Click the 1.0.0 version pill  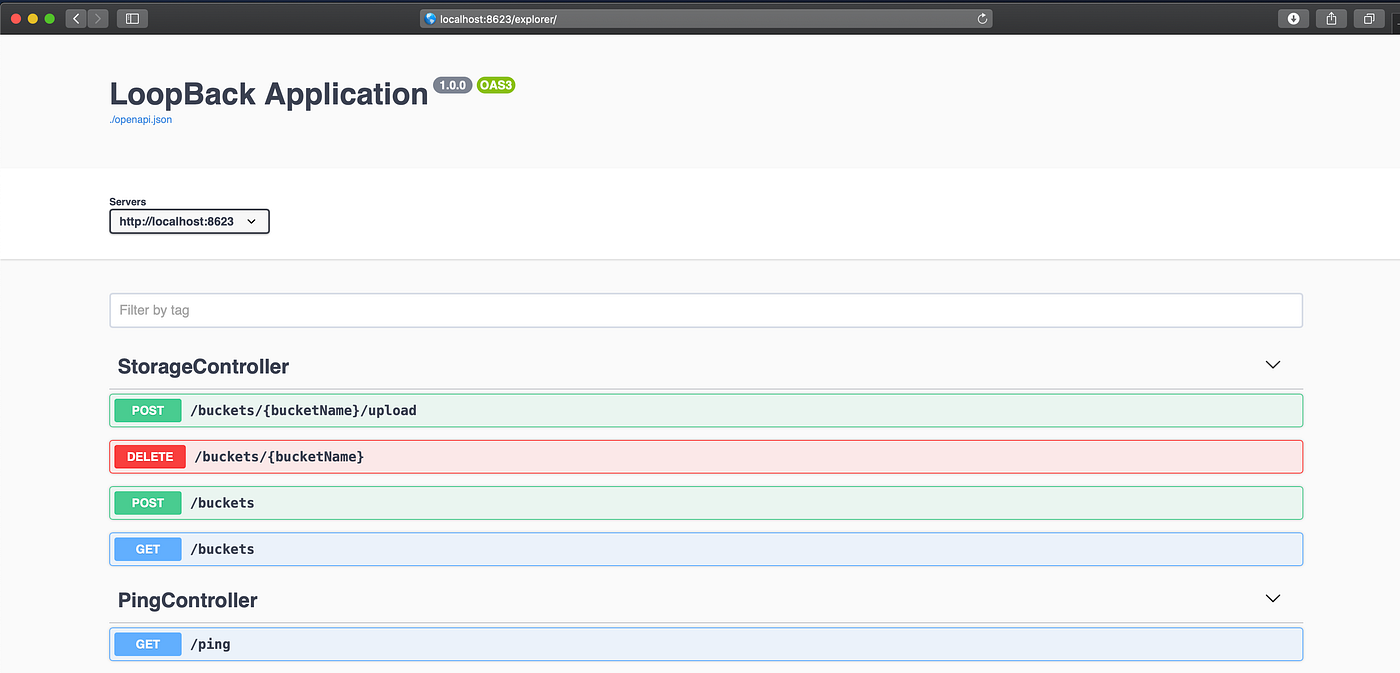pyautogui.click(x=453, y=85)
